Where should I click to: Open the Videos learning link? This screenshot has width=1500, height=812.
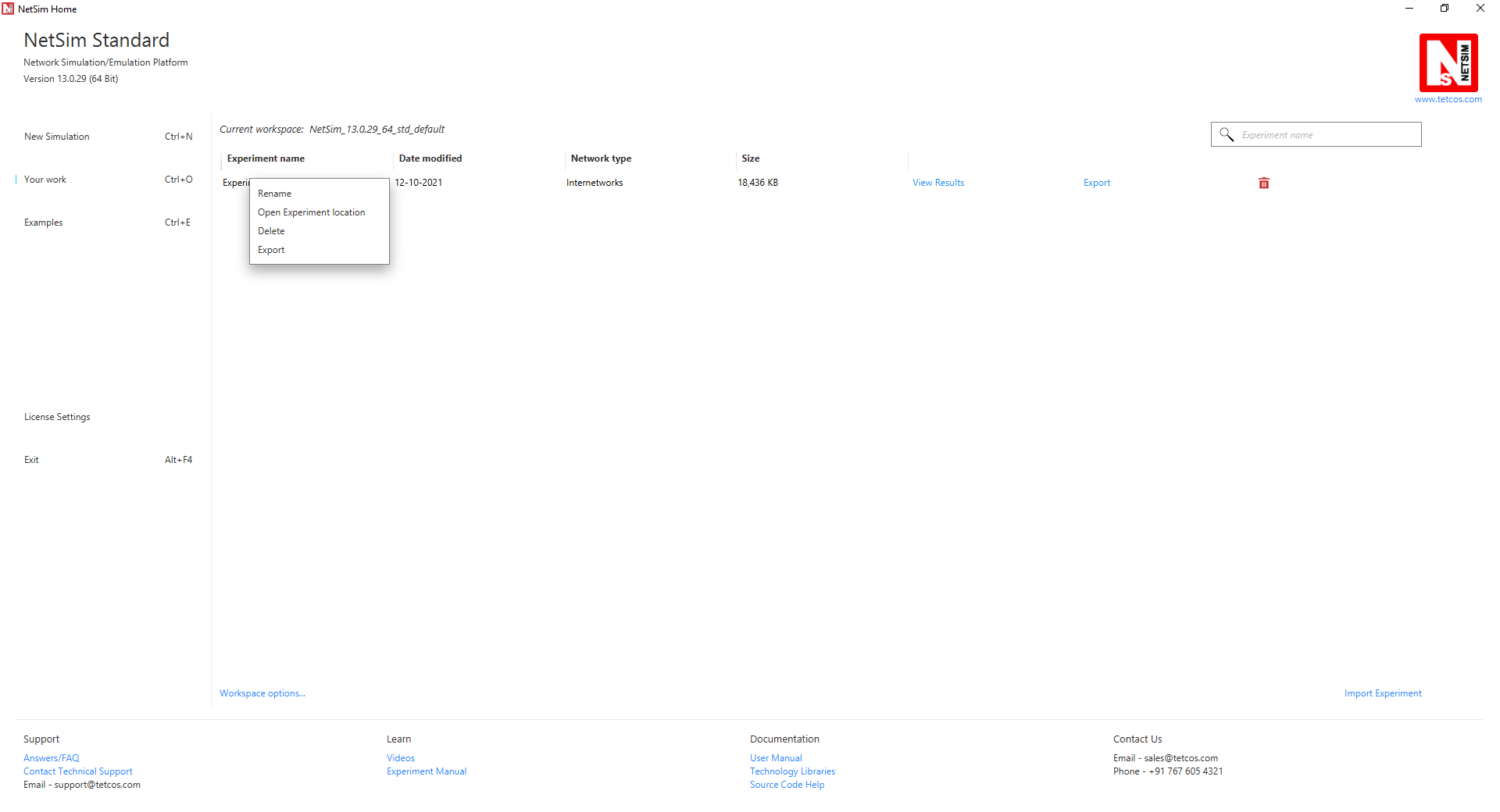401,758
